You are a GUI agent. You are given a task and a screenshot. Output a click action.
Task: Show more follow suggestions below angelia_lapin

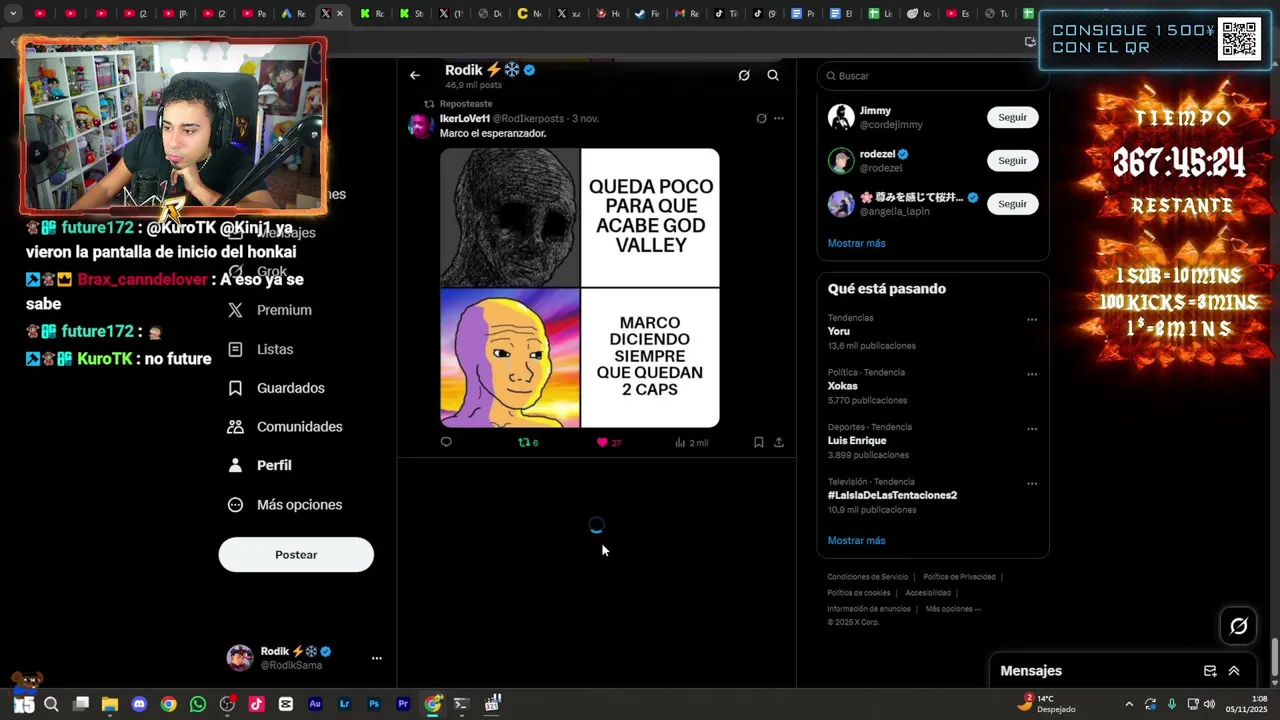click(x=856, y=243)
